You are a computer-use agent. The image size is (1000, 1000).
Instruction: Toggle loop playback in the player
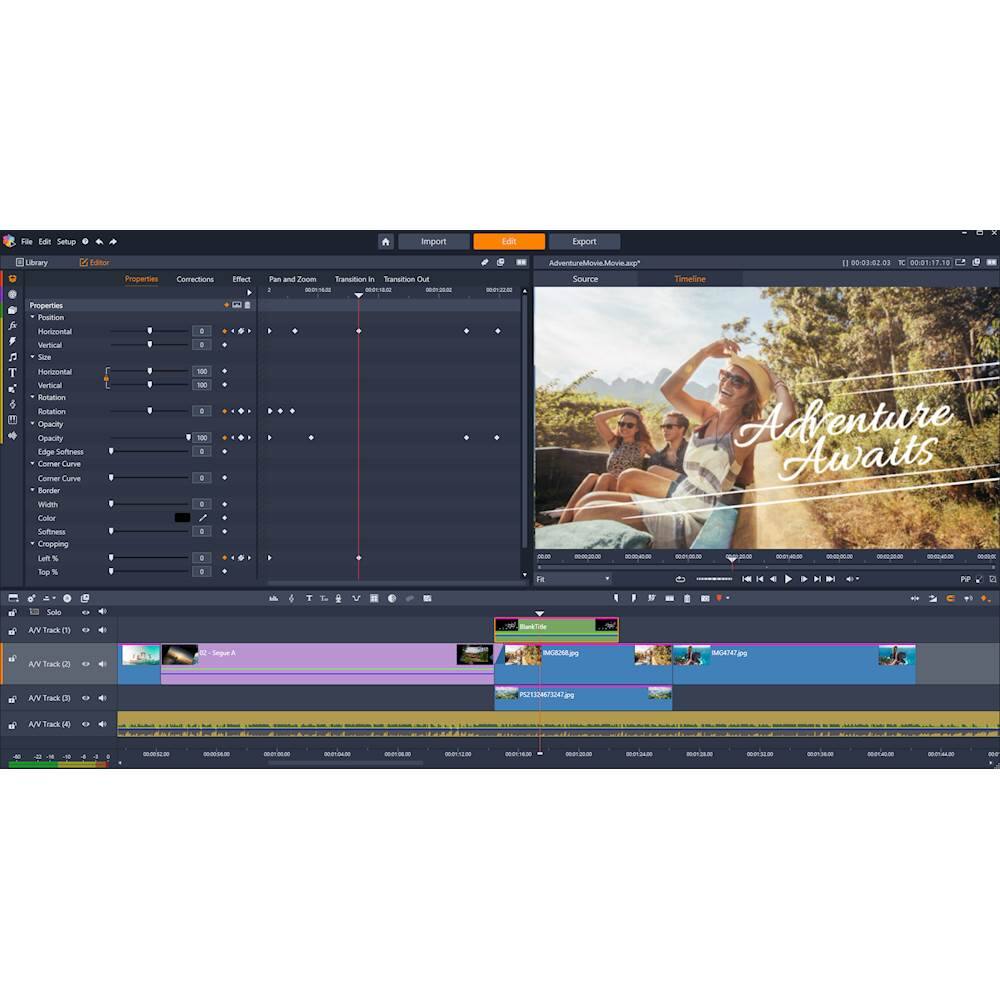(x=680, y=579)
